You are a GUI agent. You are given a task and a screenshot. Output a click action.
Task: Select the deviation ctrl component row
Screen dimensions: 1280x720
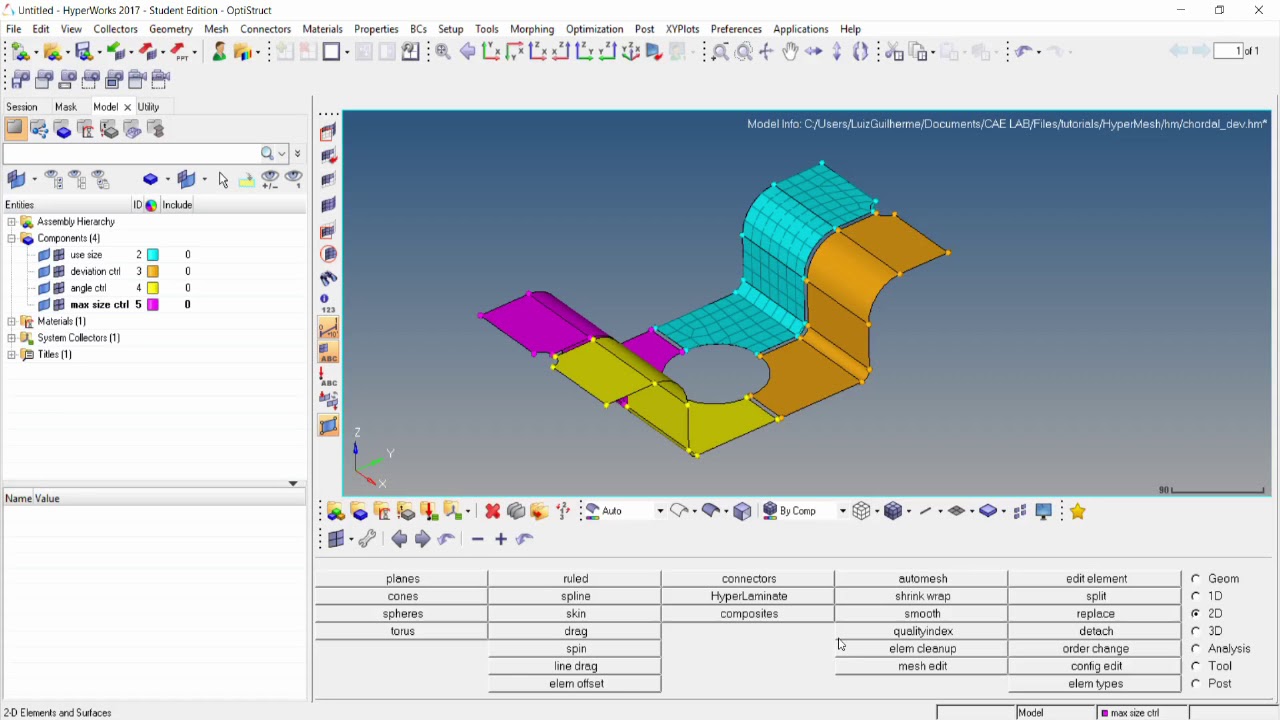[154, 271]
